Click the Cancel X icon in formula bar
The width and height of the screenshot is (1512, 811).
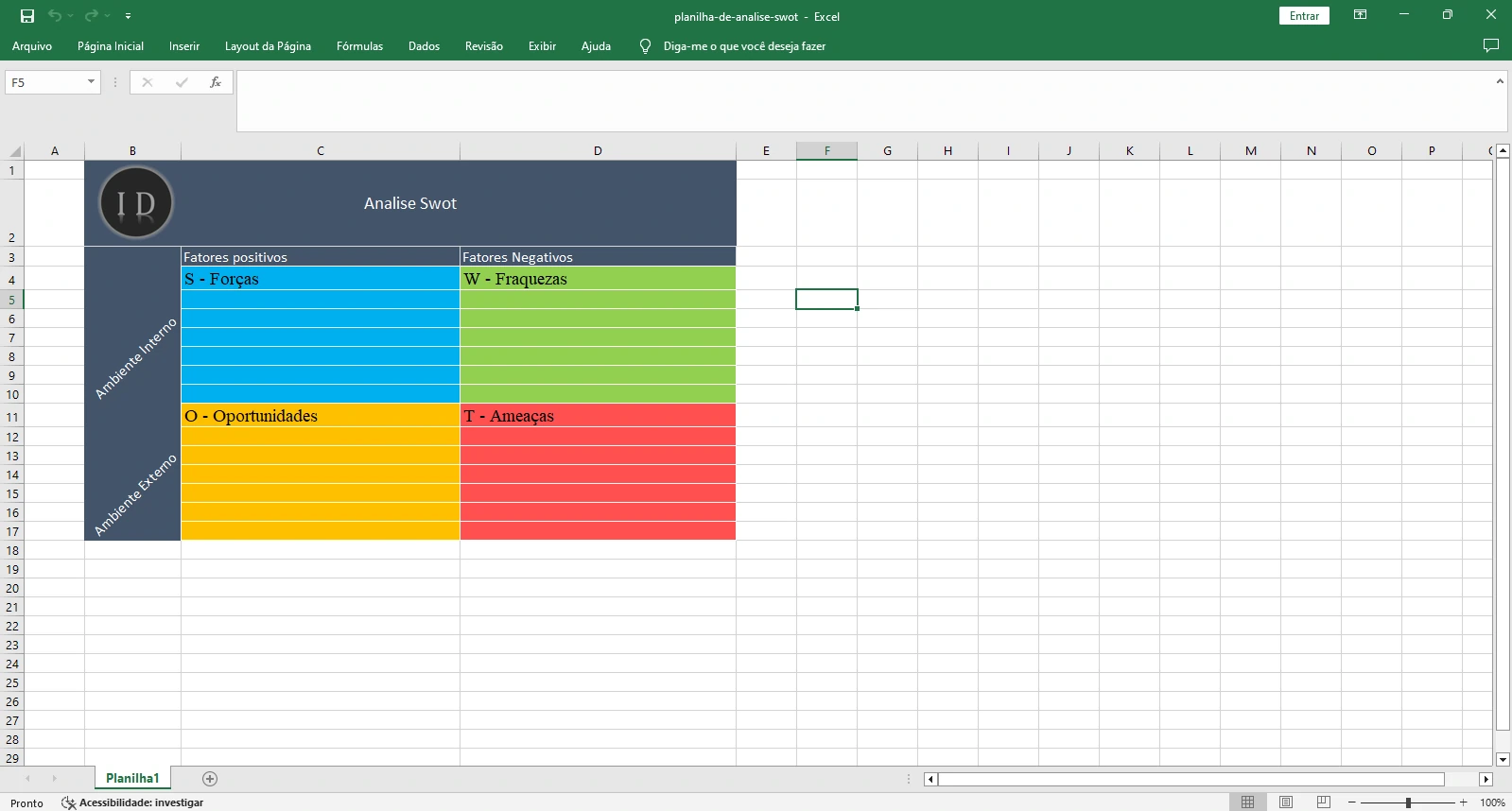tap(148, 82)
